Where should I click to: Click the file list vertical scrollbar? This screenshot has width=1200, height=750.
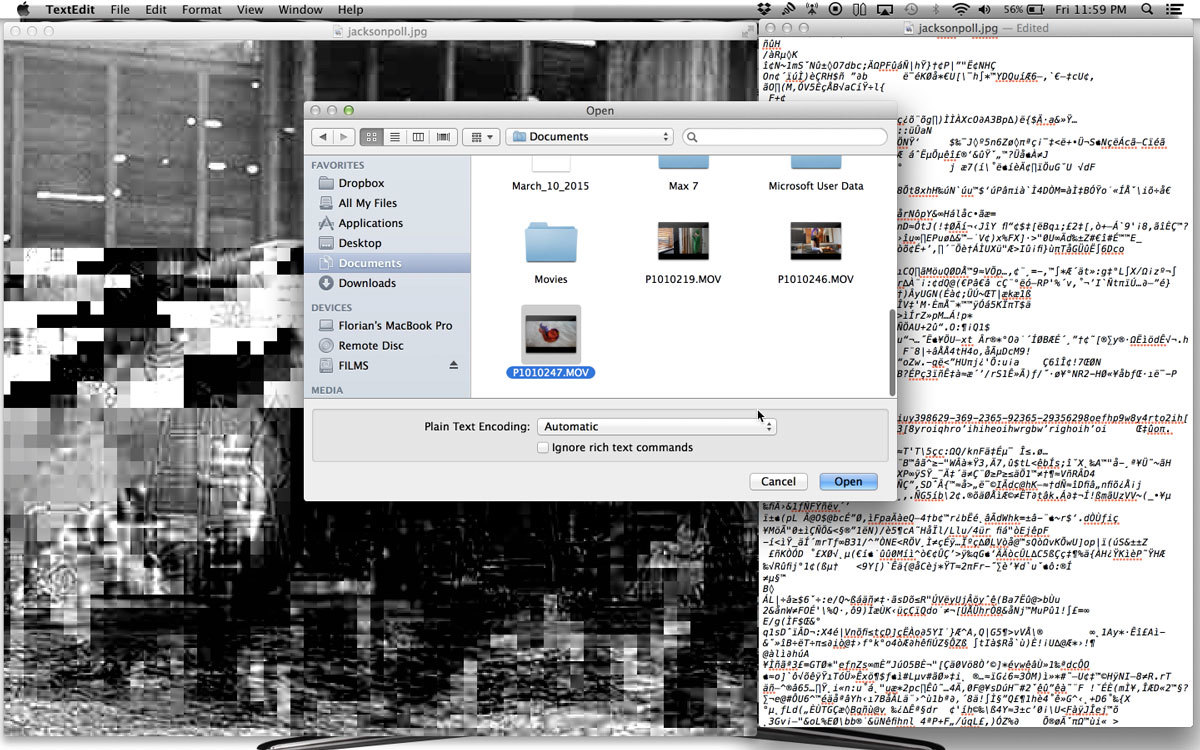point(892,352)
